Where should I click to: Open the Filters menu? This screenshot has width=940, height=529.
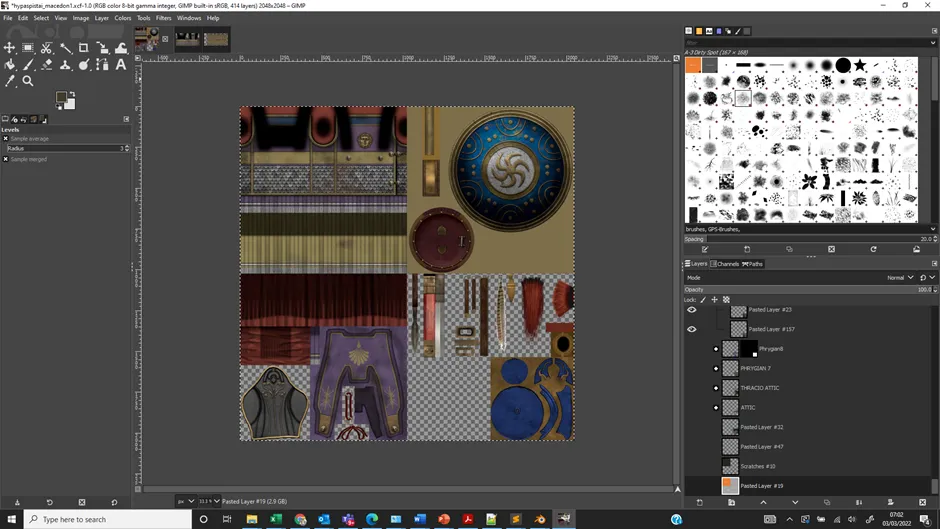coord(163,18)
